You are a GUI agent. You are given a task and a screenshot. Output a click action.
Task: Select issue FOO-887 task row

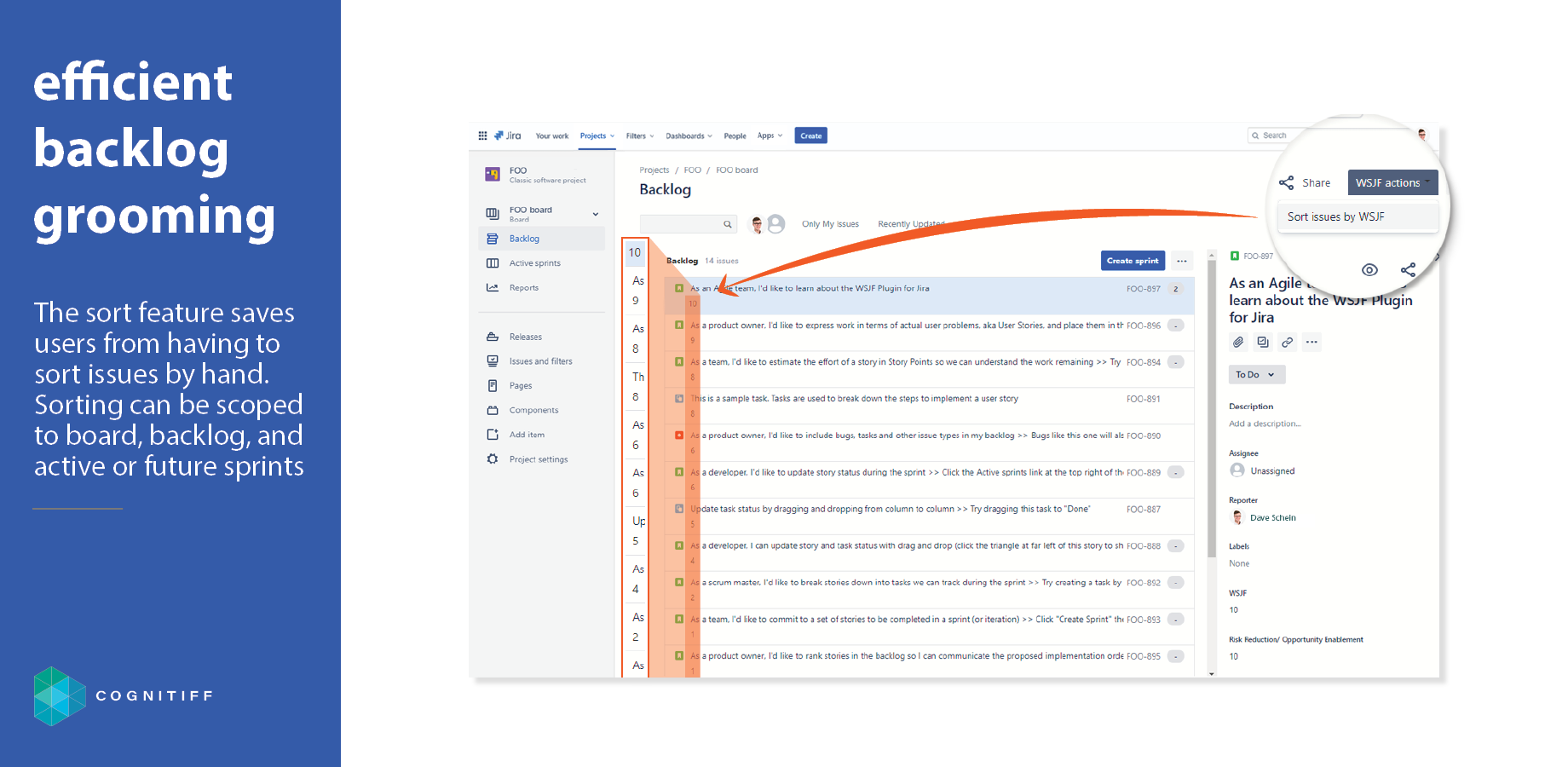929,516
